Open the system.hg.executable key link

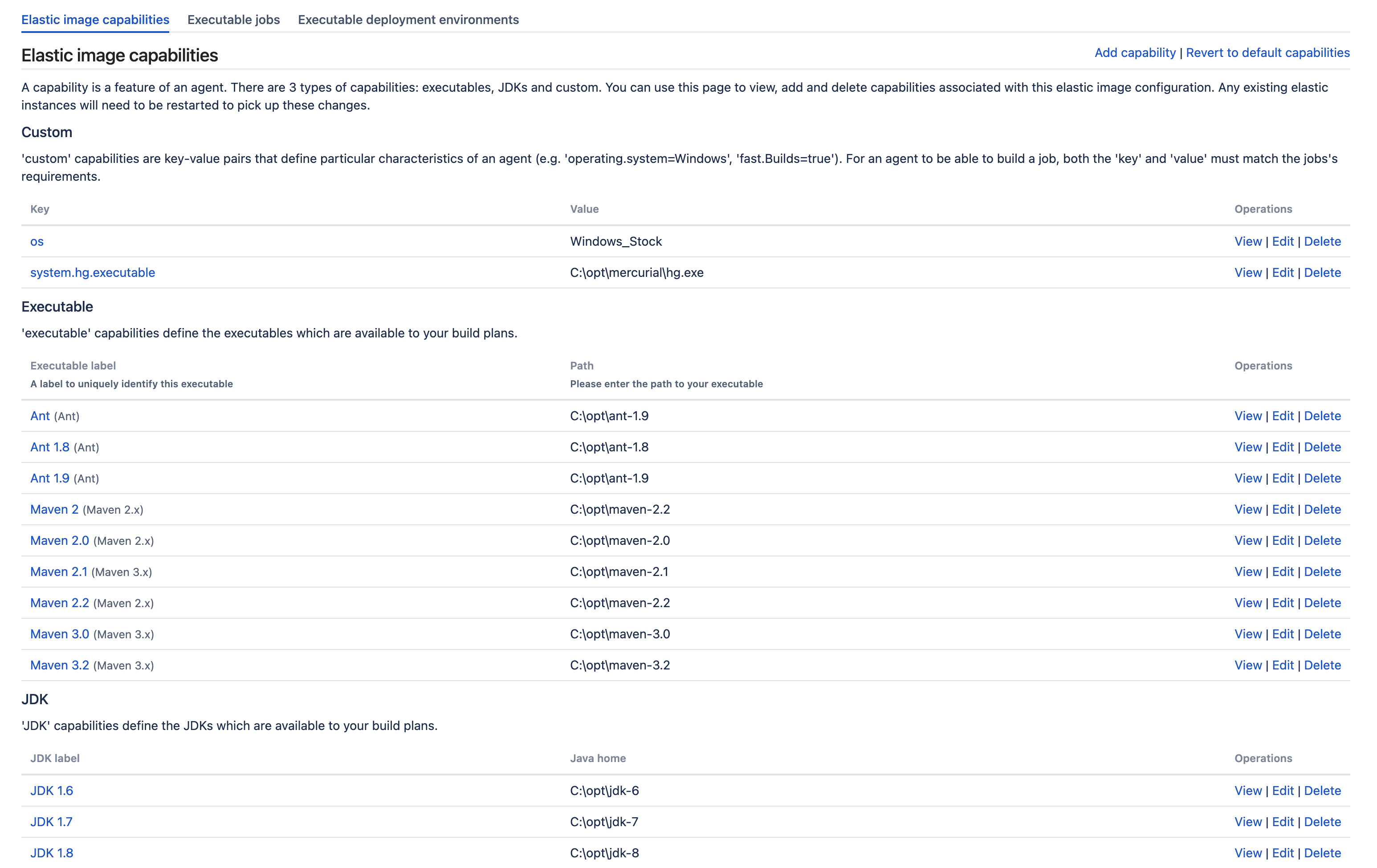point(93,272)
